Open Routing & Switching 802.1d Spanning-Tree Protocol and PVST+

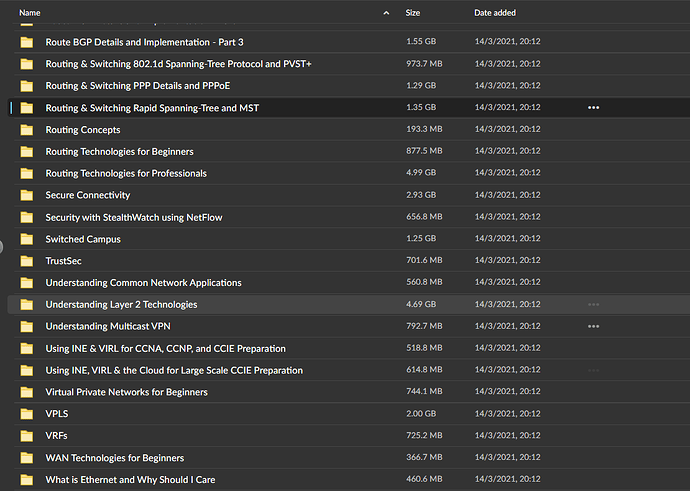click(x=178, y=64)
